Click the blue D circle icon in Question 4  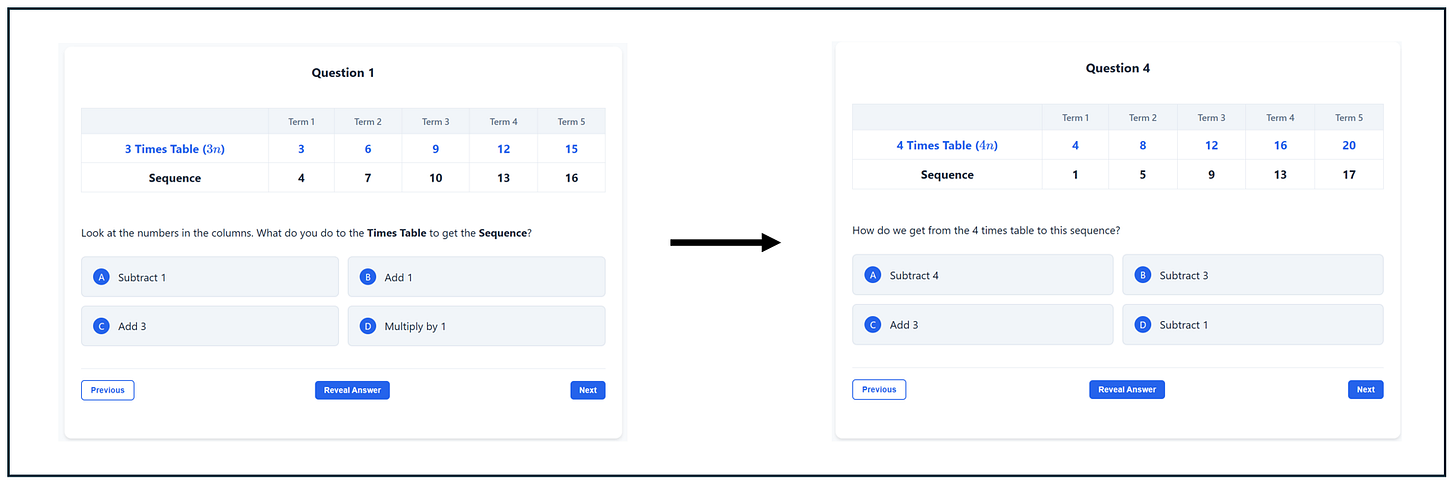coord(1142,324)
